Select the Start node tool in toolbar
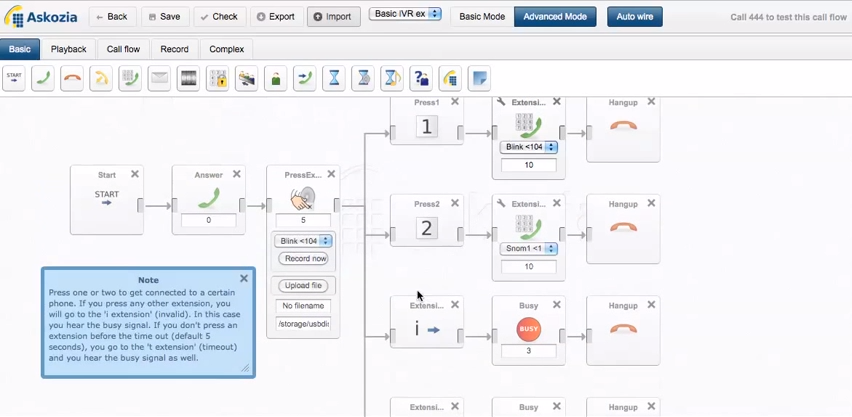Viewport: 852px width, 417px height. 14,79
